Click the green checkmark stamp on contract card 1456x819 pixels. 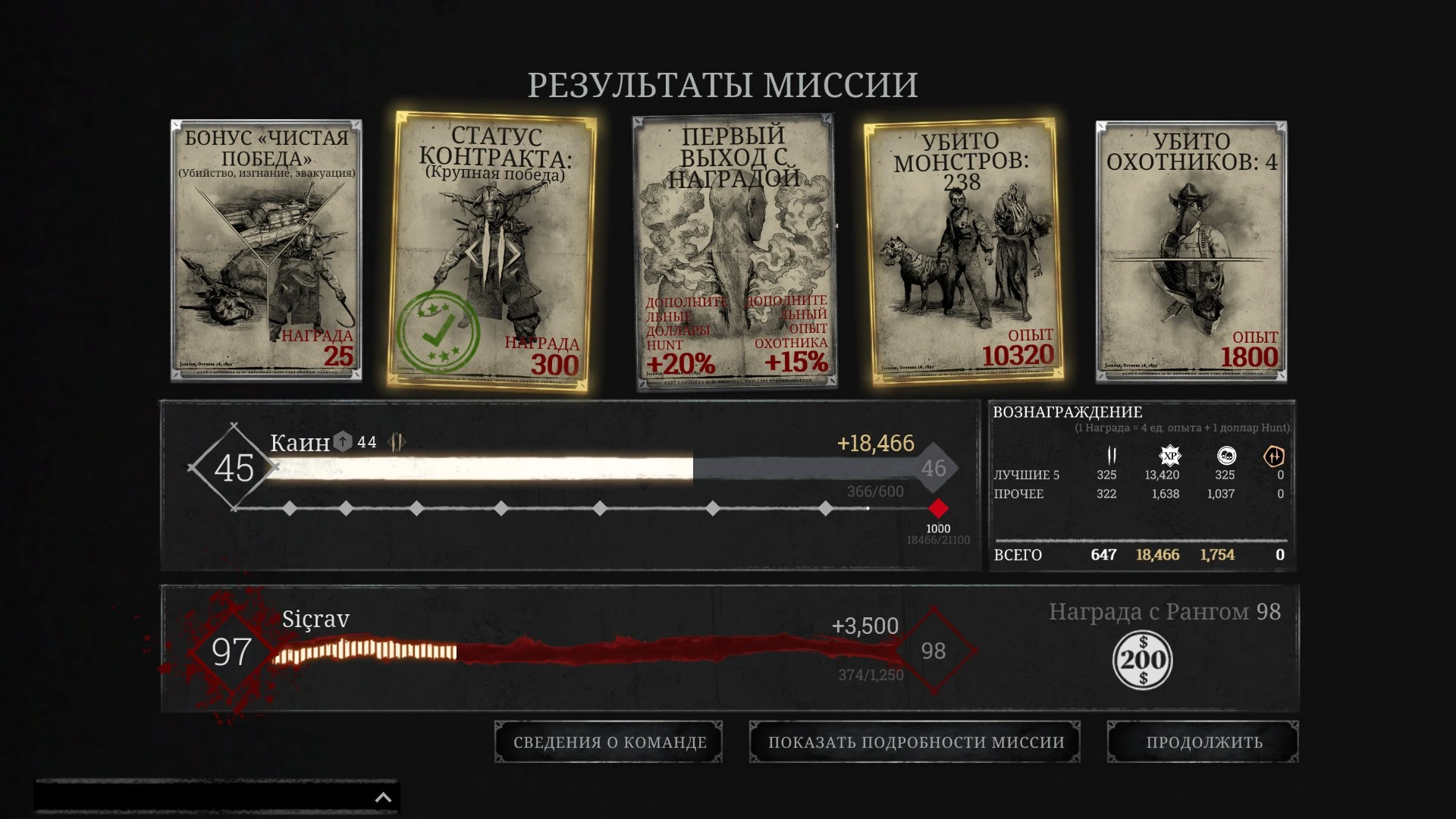click(x=438, y=331)
